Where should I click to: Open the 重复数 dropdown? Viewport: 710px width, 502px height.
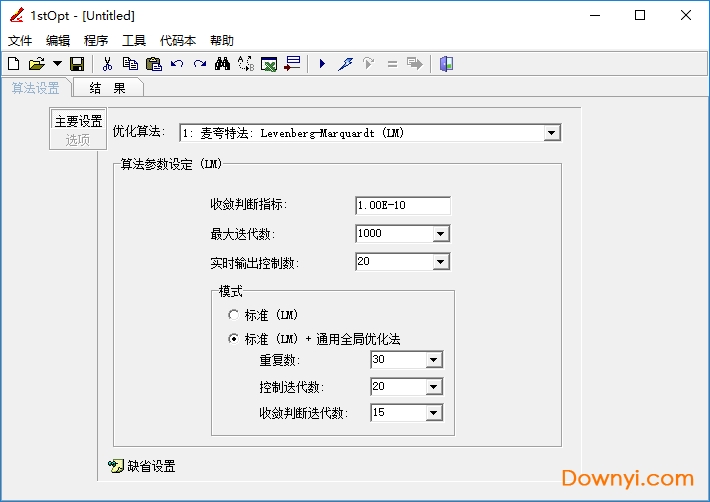[x=433, y=361]
